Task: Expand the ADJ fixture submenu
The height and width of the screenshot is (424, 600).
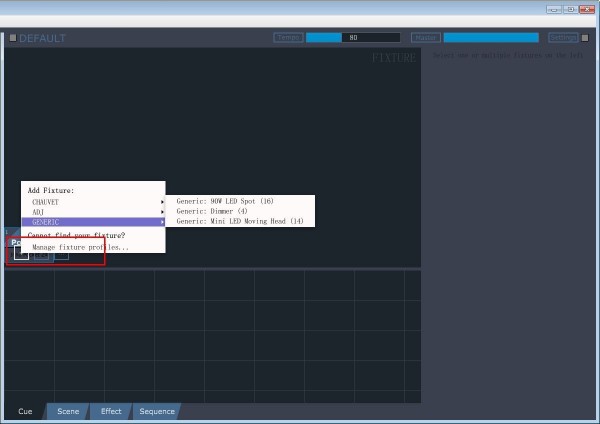Action: pos(93,212)
